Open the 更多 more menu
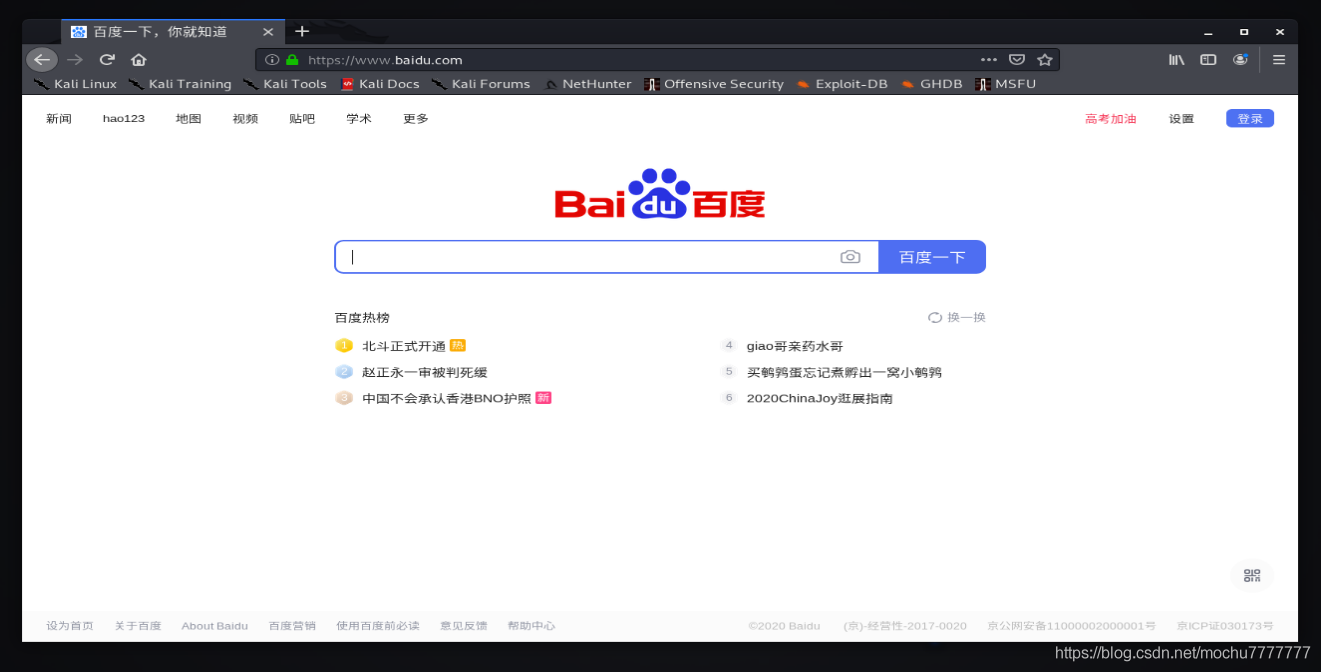 tap(416, 119)
